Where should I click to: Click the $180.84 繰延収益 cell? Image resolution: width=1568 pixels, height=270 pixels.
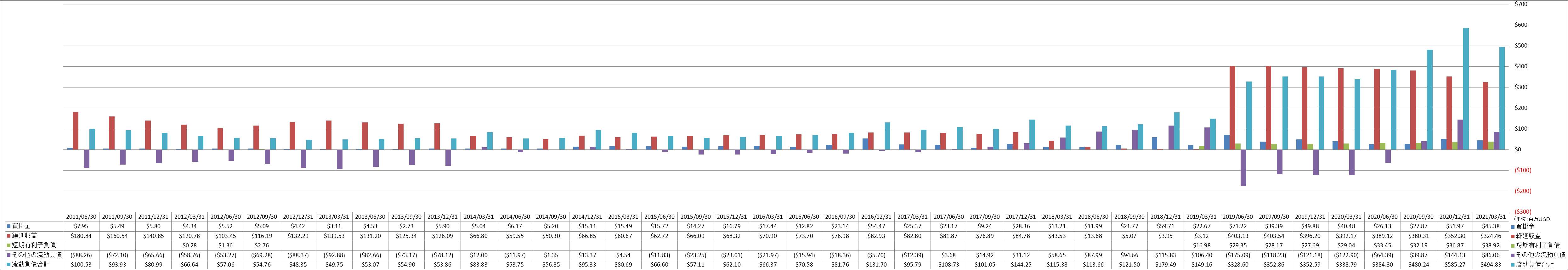click(81, 236)
